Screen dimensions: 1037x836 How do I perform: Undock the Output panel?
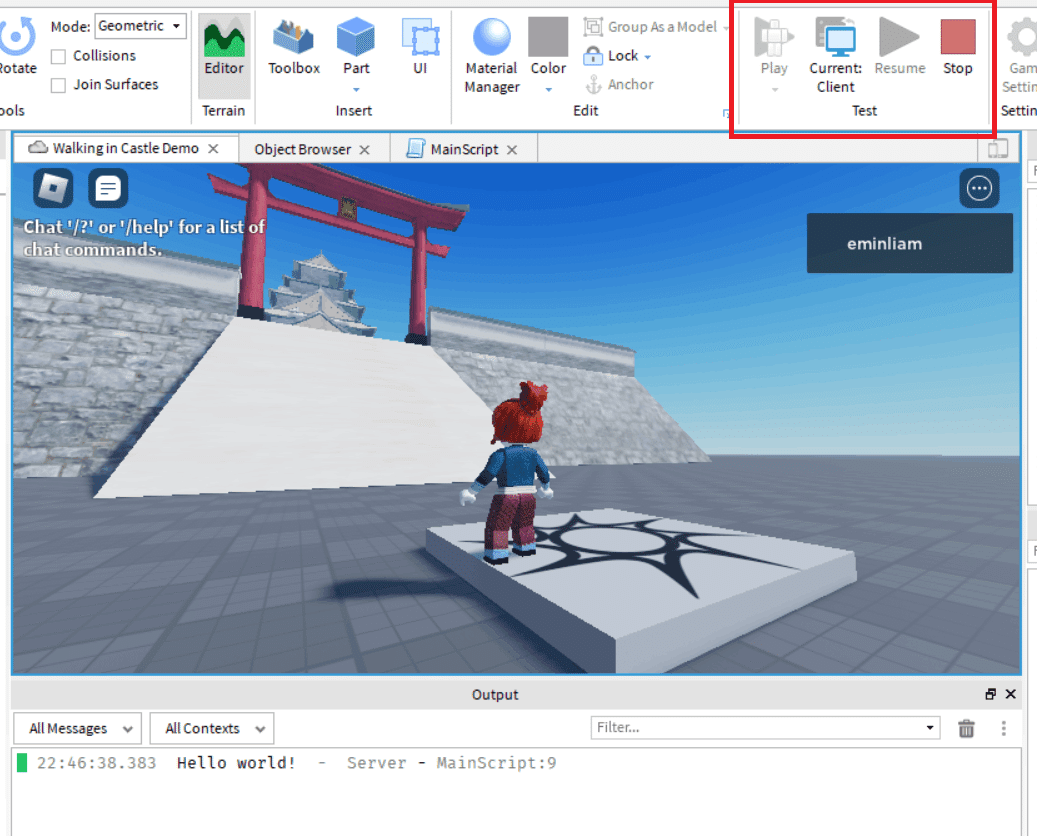click(x=990, y=694)
